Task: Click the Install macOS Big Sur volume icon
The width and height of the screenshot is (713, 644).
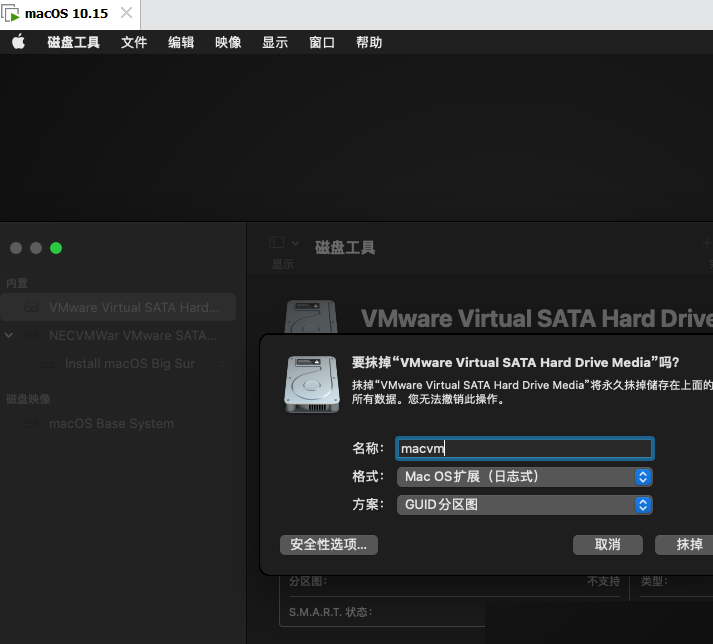Action: pyautogui.click(x=47, y=363)
